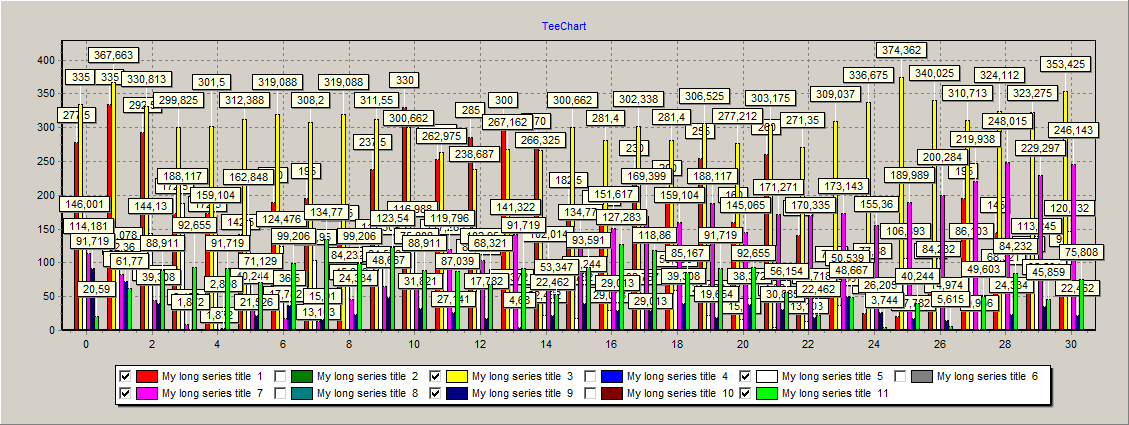
Task: Uncheck the series title 5 checkbox
Action: (x=745, y=376)
